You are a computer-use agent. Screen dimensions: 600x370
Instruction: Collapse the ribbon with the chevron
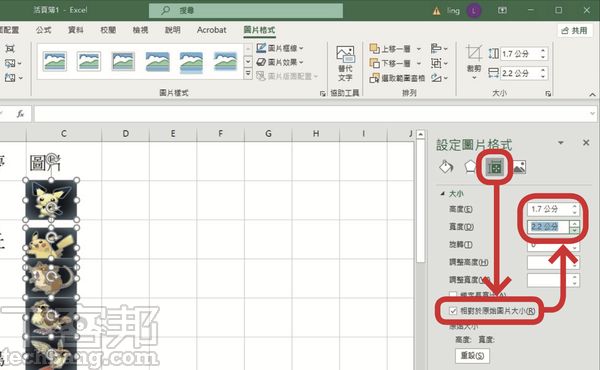592,94
